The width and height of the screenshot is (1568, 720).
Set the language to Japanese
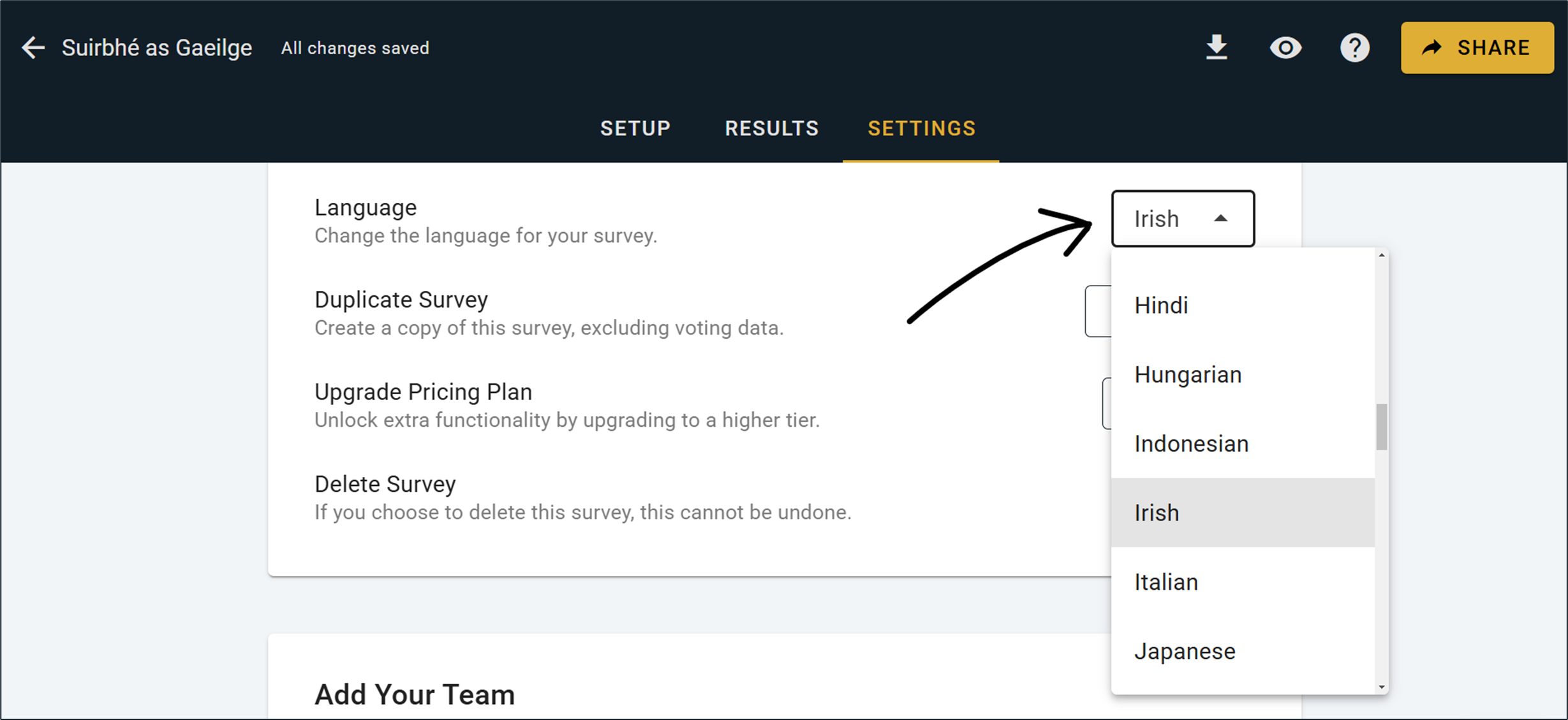1185,651
